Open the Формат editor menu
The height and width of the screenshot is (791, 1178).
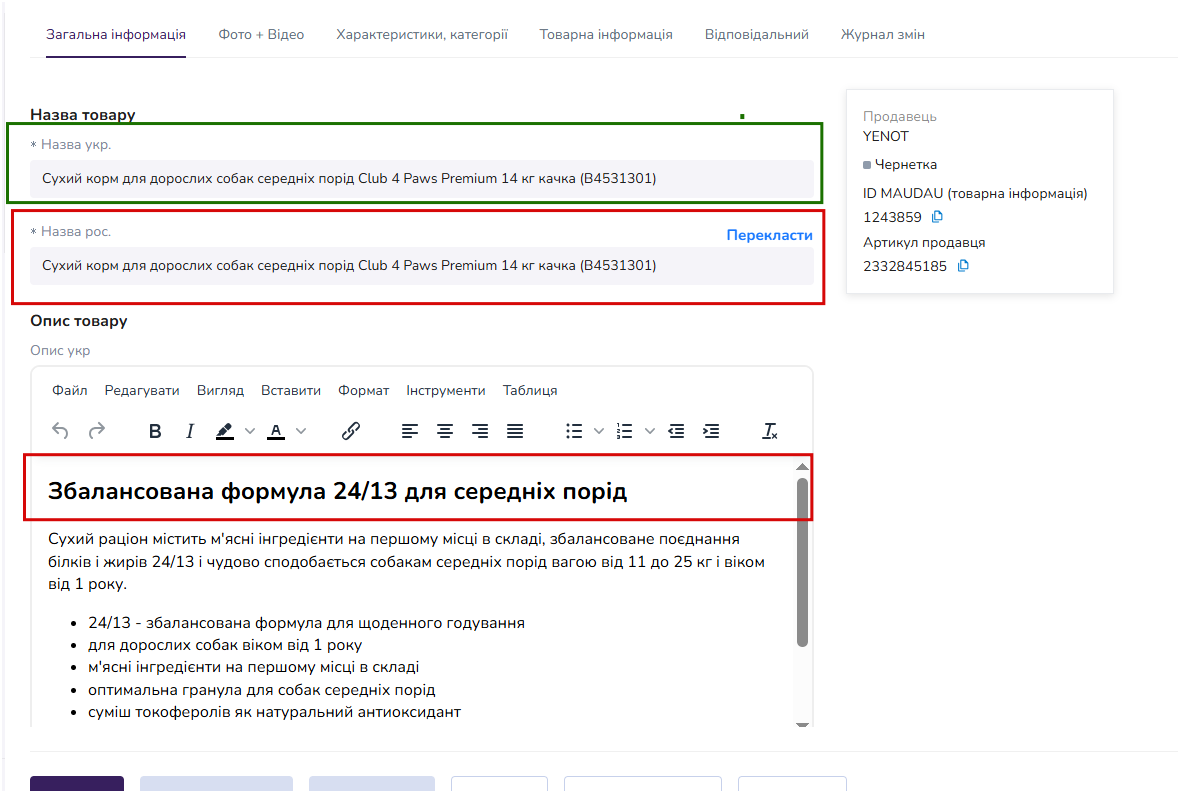point(364,391)
